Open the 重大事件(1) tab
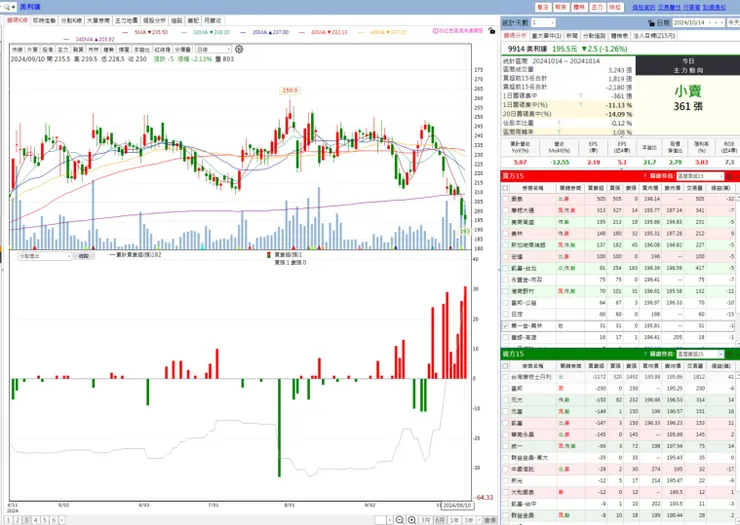Screen dimensions: 740x525 546,35
